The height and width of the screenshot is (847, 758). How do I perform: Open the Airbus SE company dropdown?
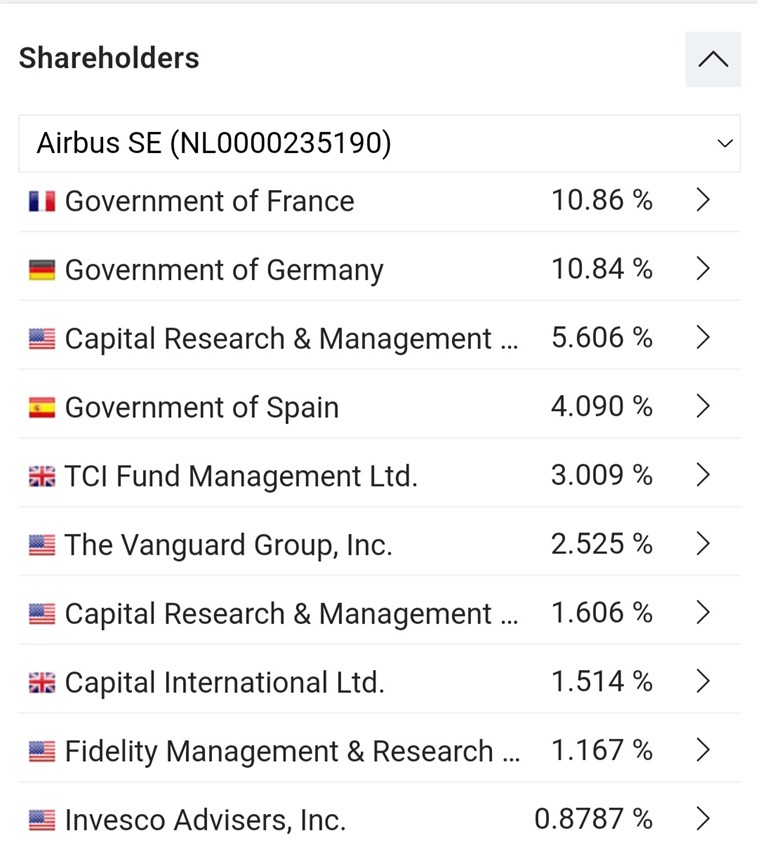coord(379,144)
